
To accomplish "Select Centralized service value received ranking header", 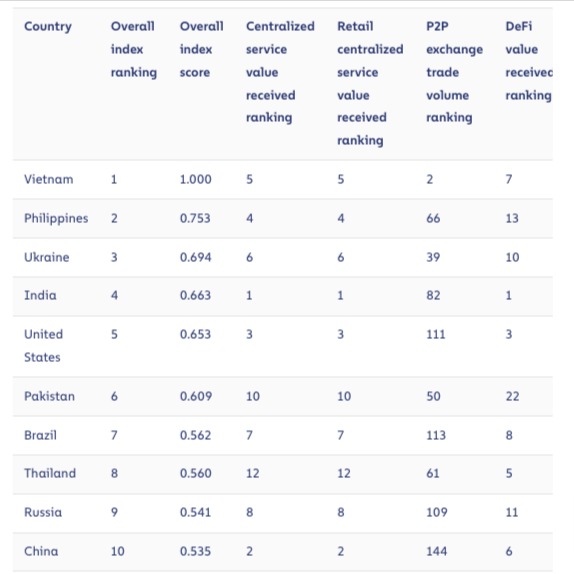I will pyautogui.click(x=280, y=72).
